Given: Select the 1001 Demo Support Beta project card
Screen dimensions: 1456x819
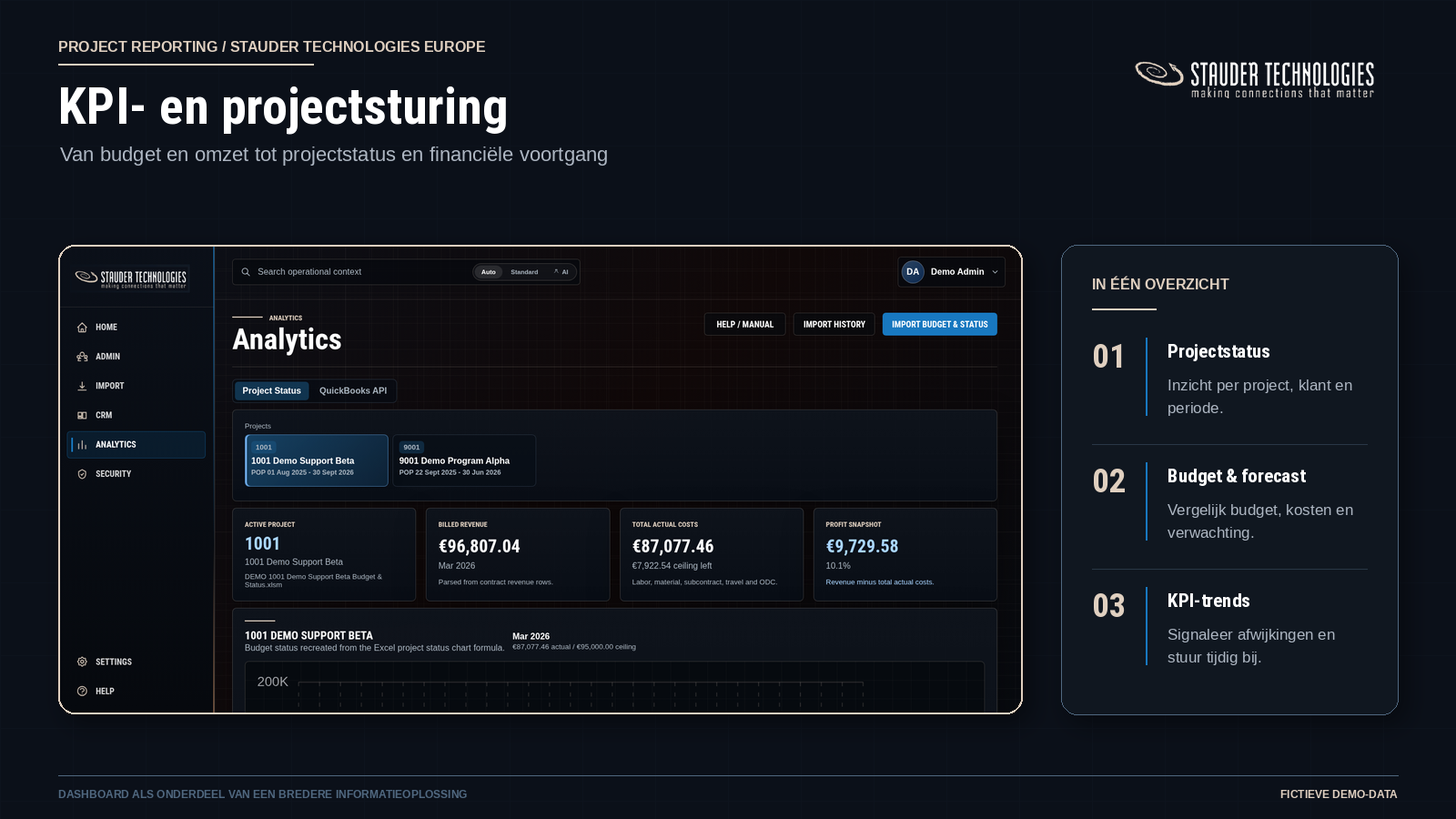Looking at the screenshot, I should click(x=317, y=460).
